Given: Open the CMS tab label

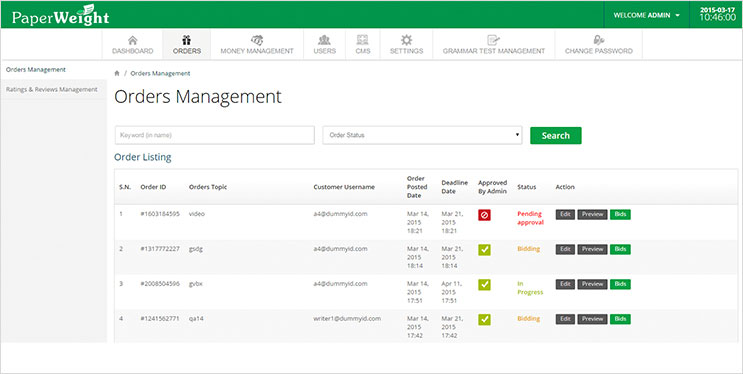Looking at the screenshot, I should [x=362, y=51].
